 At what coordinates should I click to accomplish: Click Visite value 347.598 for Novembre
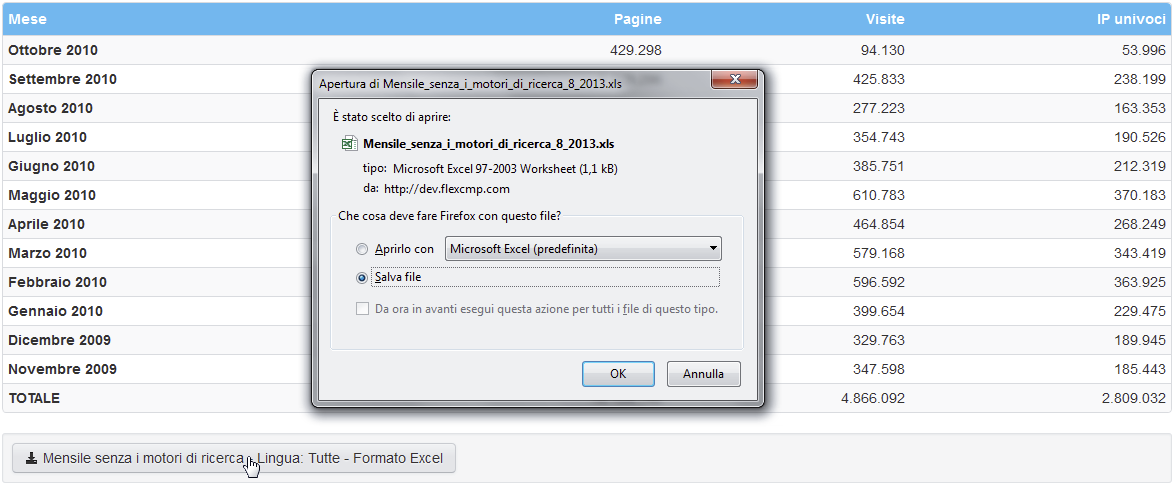coord(879,369)
